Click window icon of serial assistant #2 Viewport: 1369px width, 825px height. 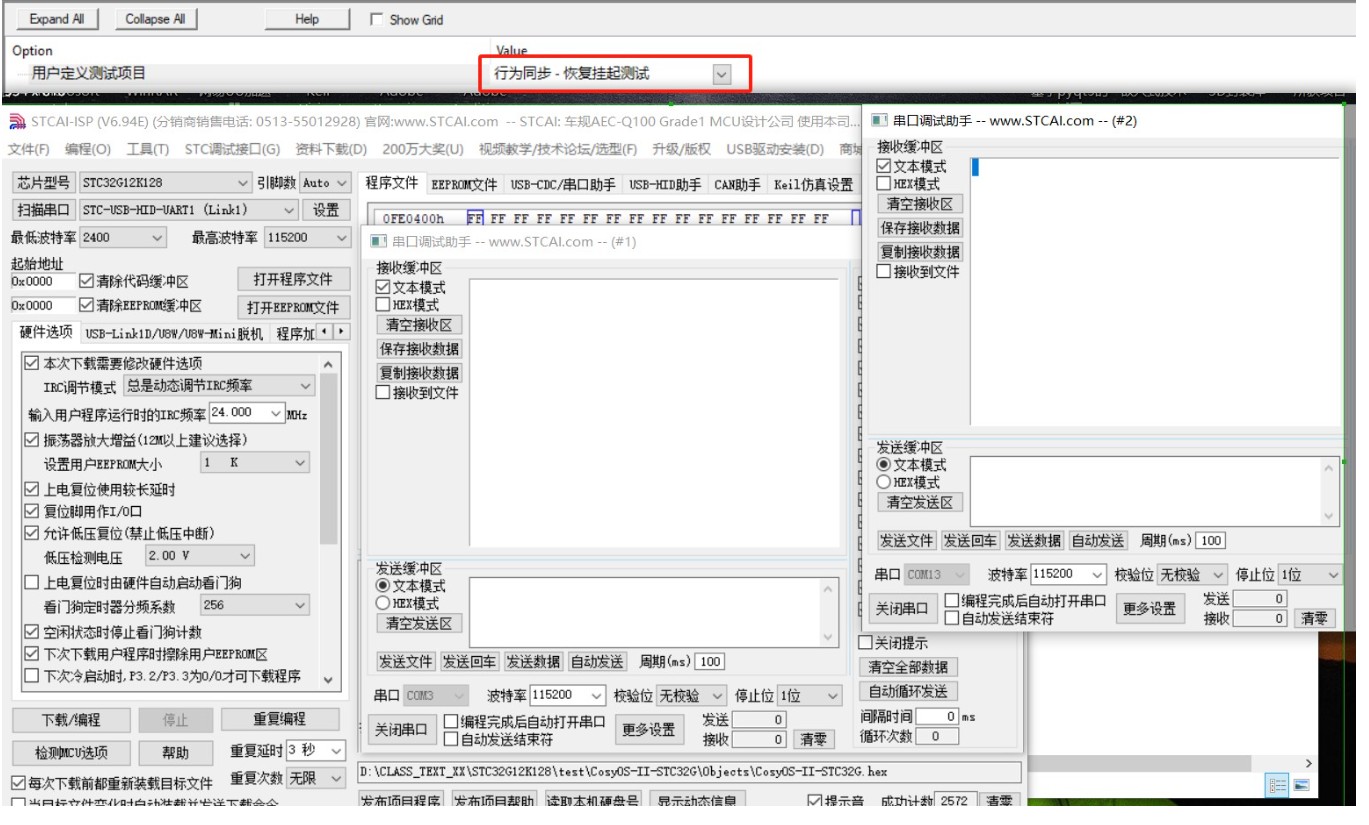879,121
